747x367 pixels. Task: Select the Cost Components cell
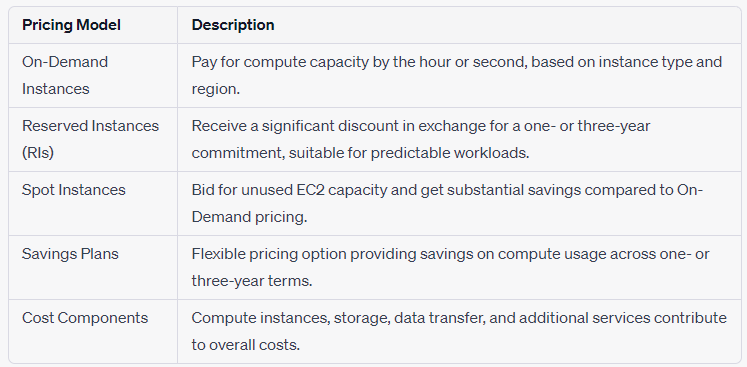point(93,331)
